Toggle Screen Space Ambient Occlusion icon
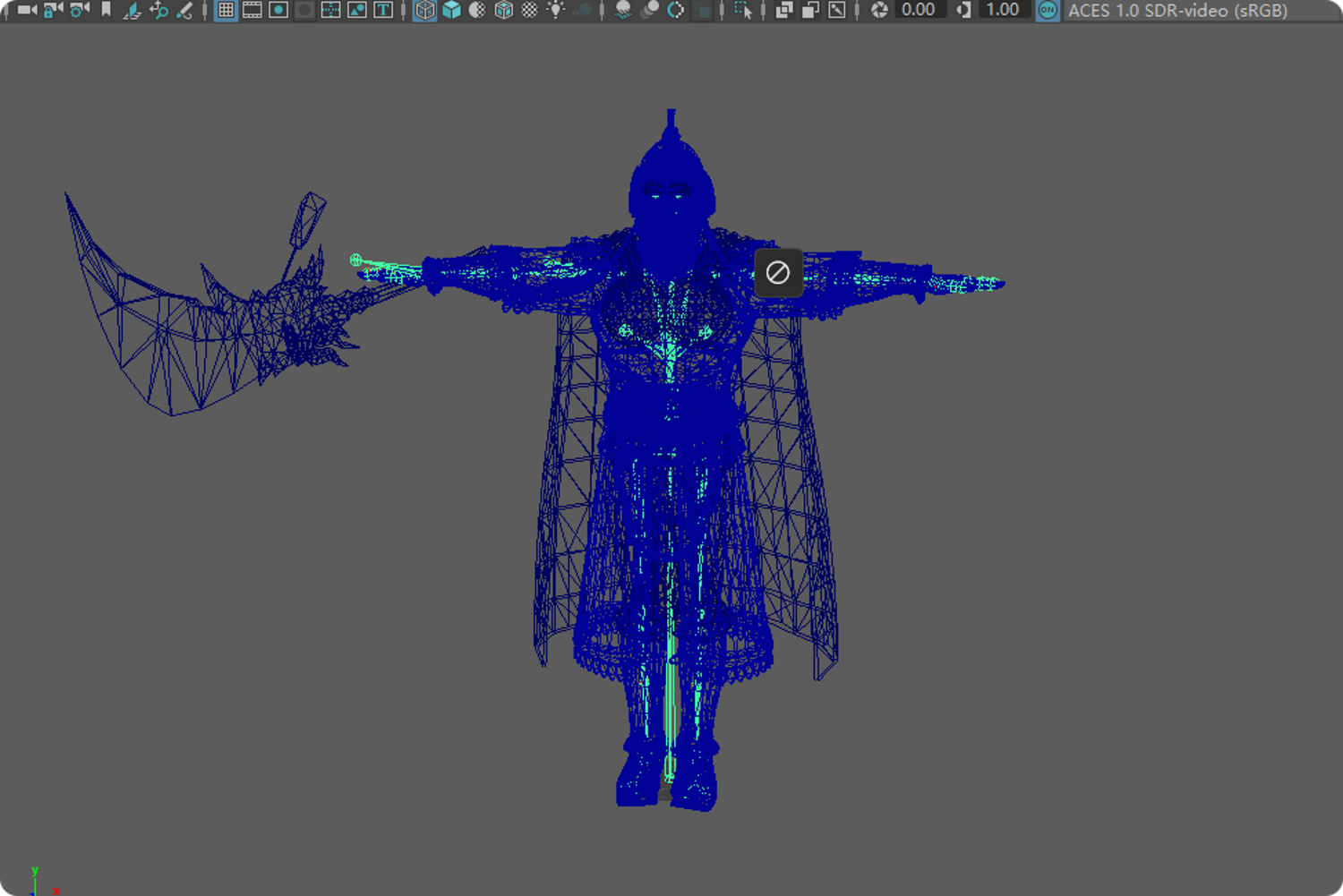This screenshot has width=1343, height=896. (x=623, y=10)
